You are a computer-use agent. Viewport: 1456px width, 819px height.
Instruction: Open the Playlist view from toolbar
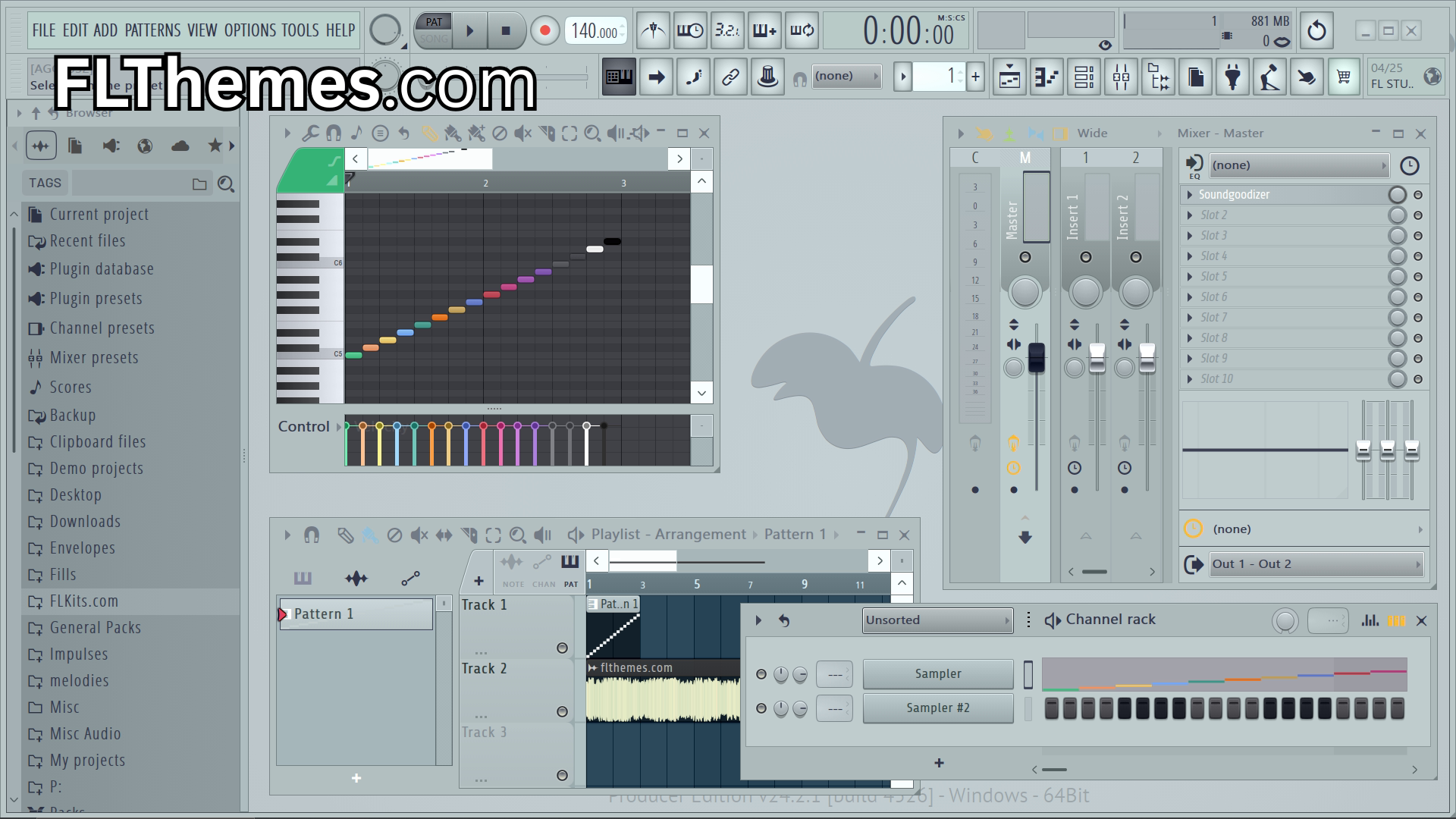1010,77
